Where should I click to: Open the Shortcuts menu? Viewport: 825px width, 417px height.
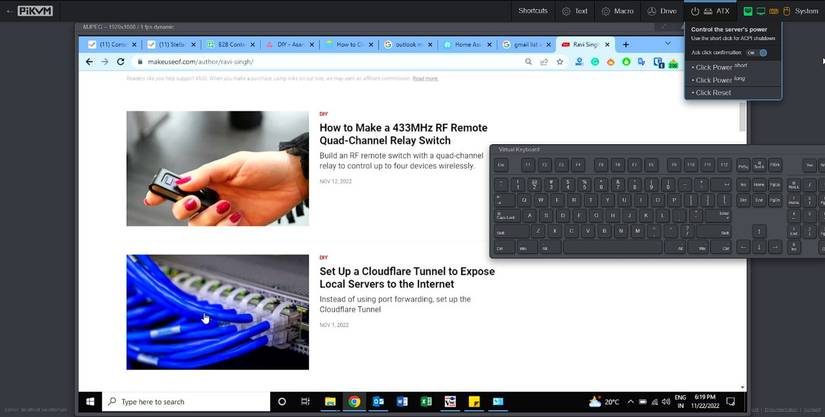pos(532,11)
